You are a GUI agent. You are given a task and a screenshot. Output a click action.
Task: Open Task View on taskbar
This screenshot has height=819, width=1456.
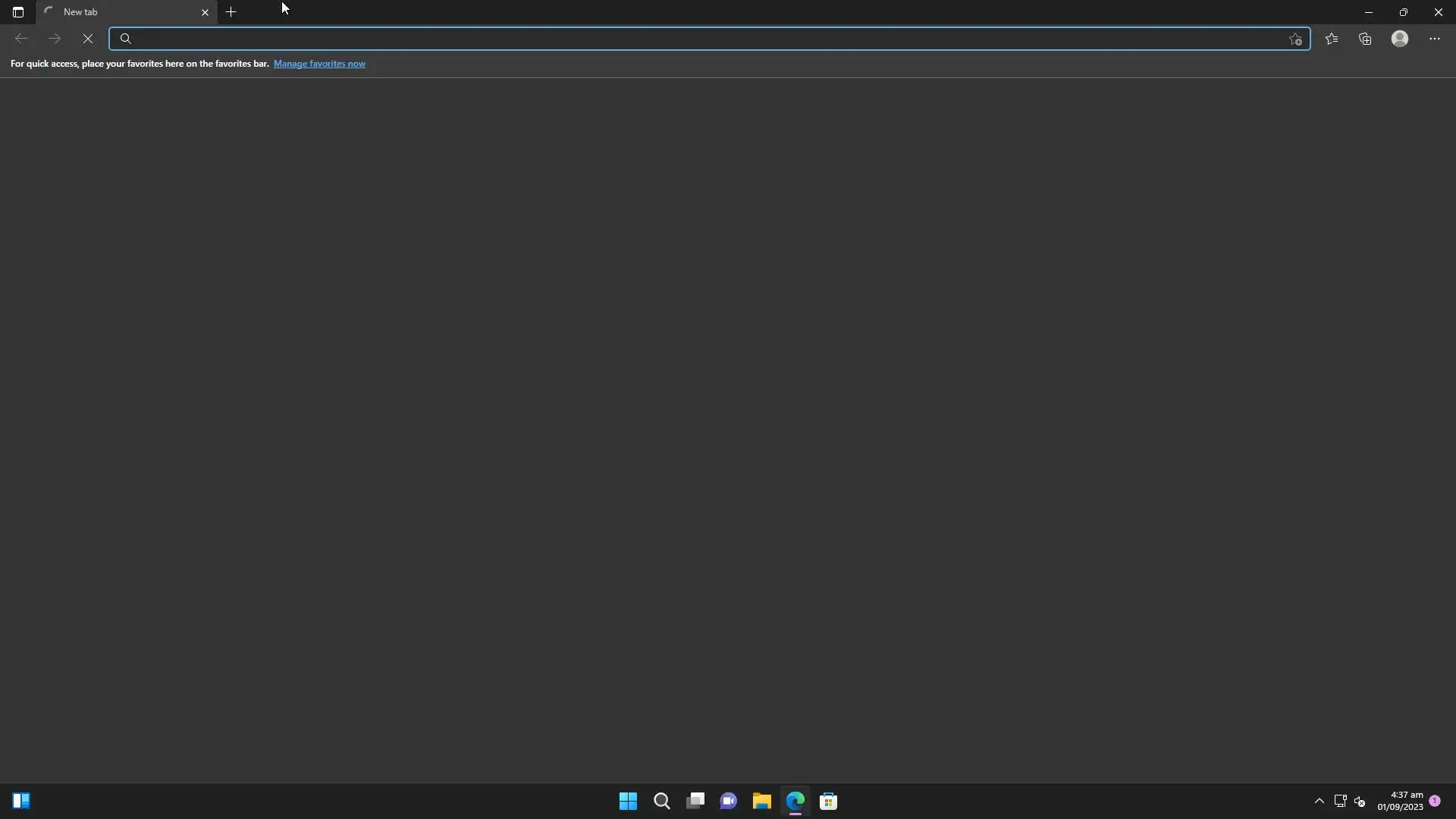(695, 801)
